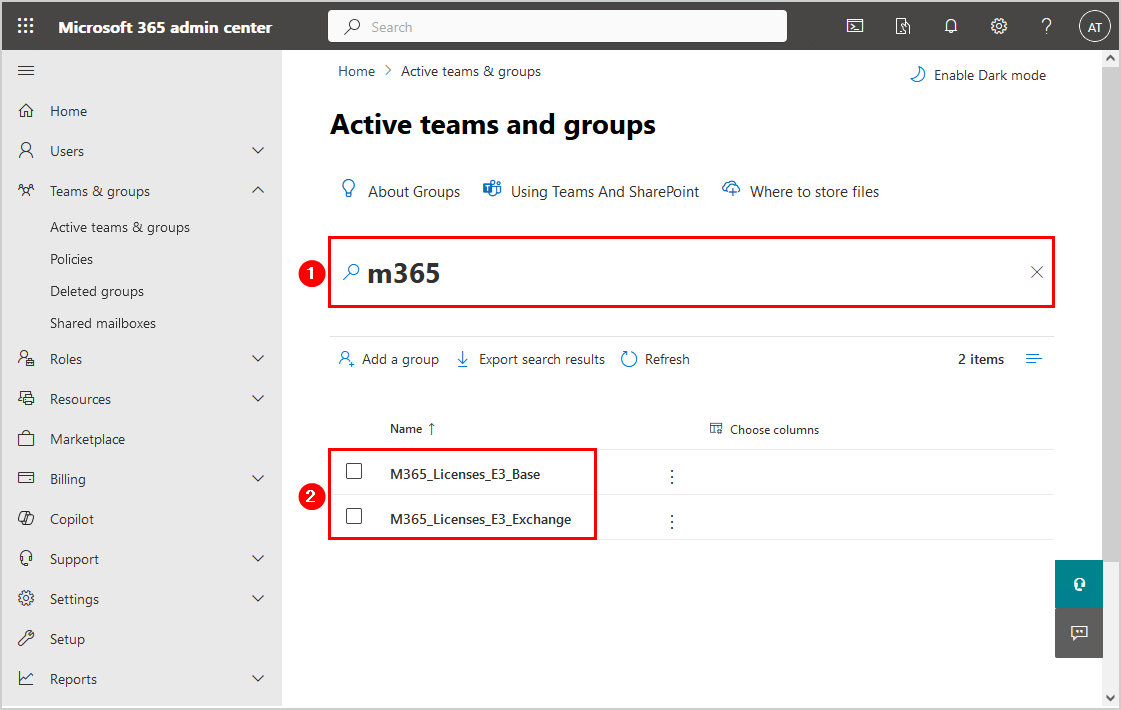1121x710 pixels.
Task: Click the document download icon in header
Action: [x=903, y=26]
